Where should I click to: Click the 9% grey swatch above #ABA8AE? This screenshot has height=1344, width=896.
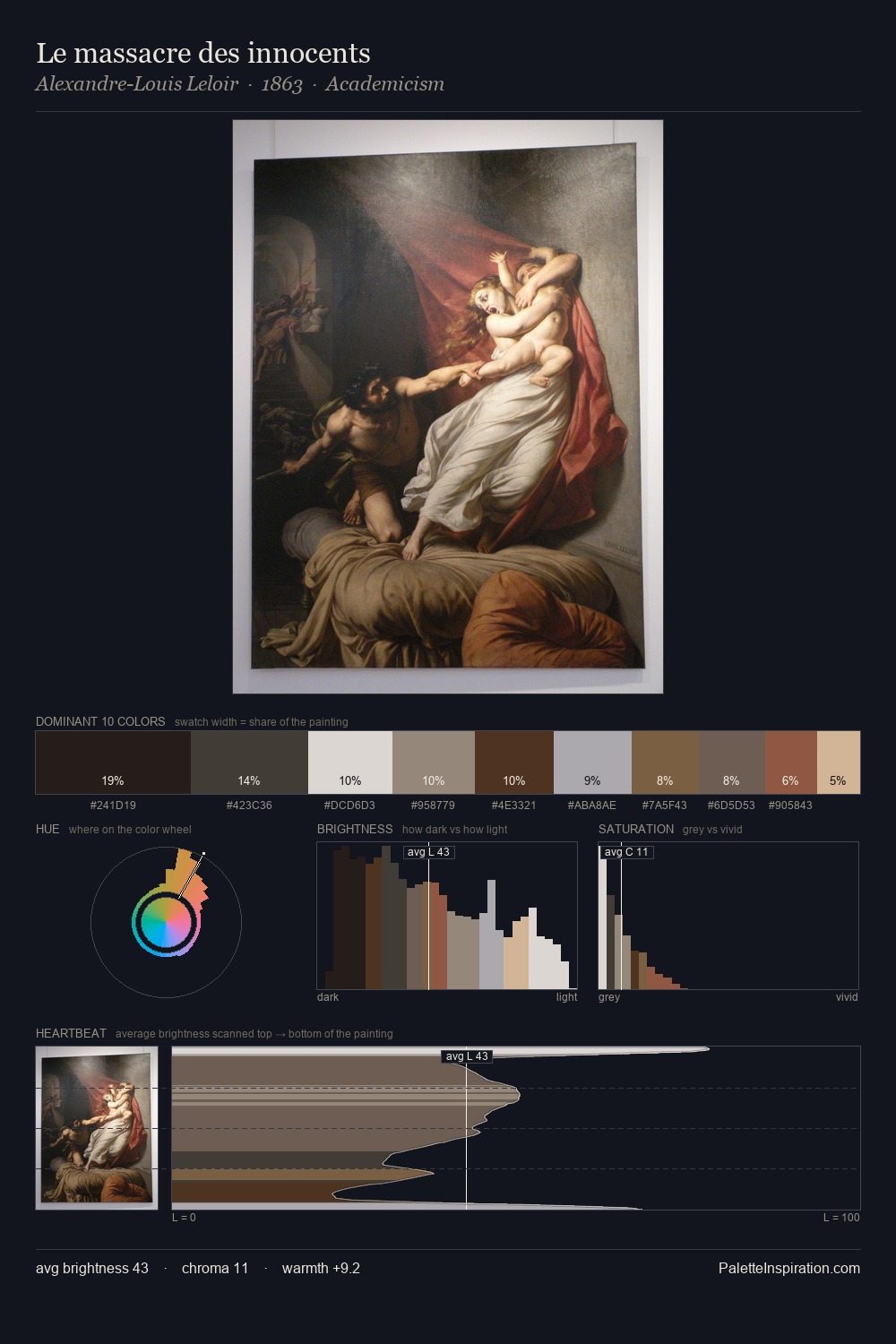(x=592, y=762)
